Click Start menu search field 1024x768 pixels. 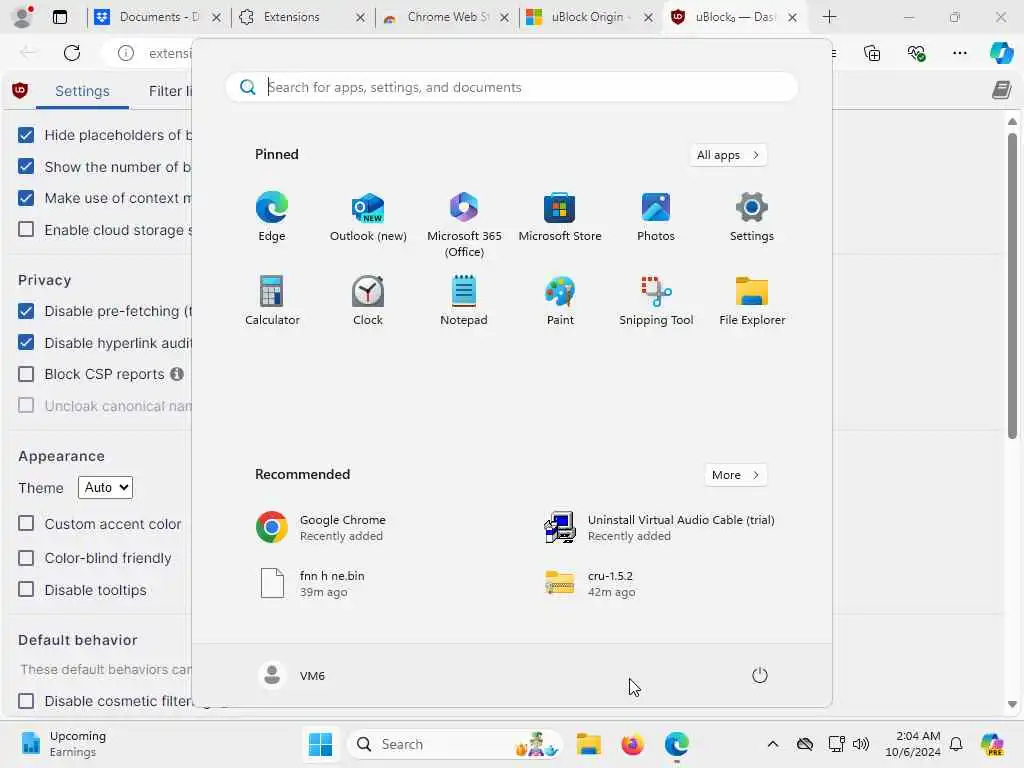point(511,88)
